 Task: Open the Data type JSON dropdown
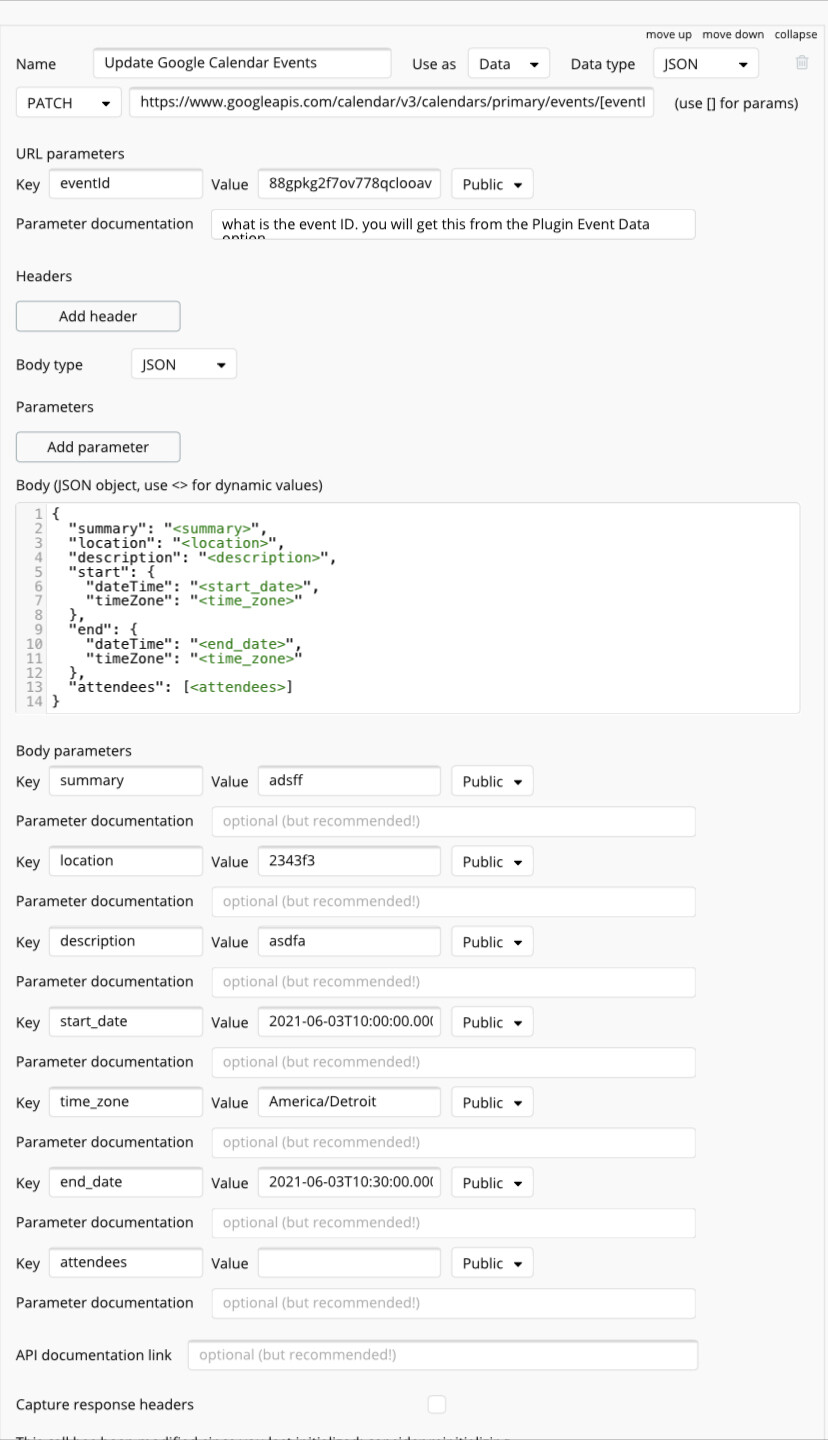point(705,64)
